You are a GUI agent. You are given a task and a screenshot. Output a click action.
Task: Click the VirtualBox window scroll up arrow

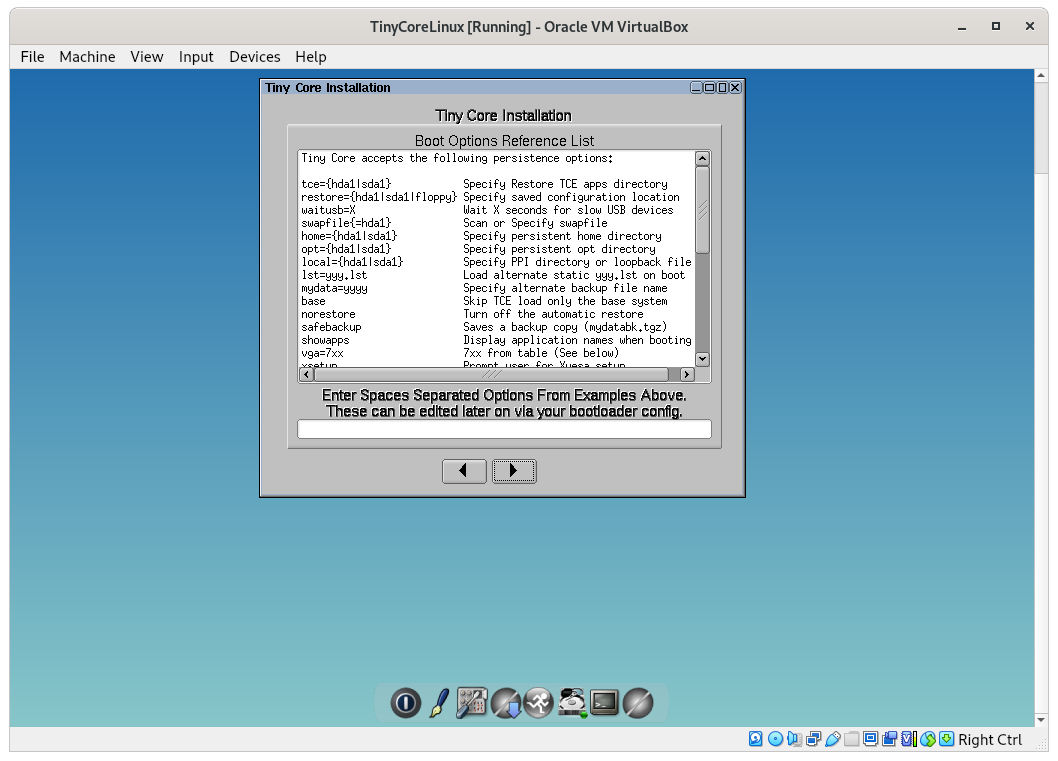(1041, 76)
